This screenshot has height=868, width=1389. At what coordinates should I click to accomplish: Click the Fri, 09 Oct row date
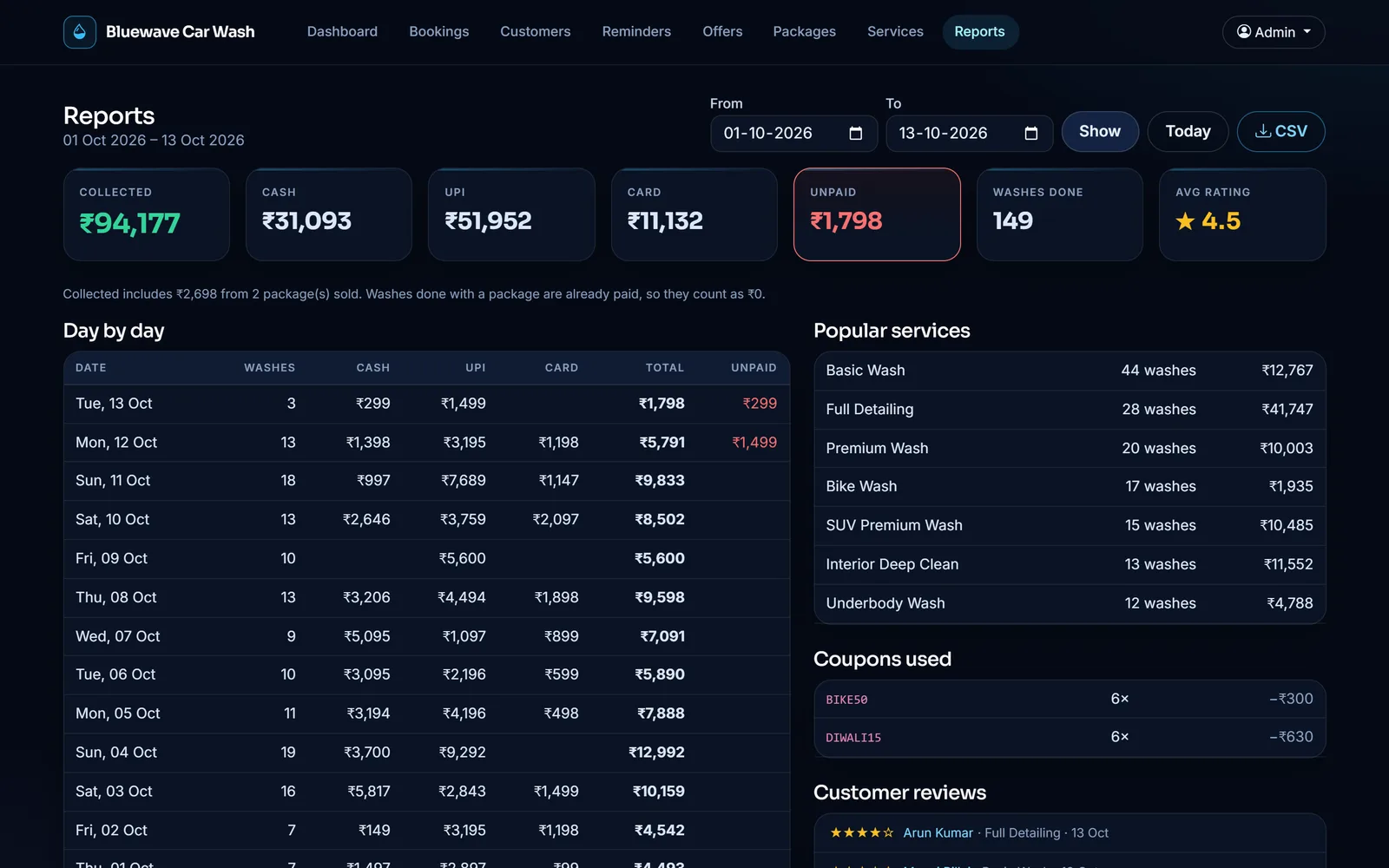pyautogui.click(x=111, y=559)
